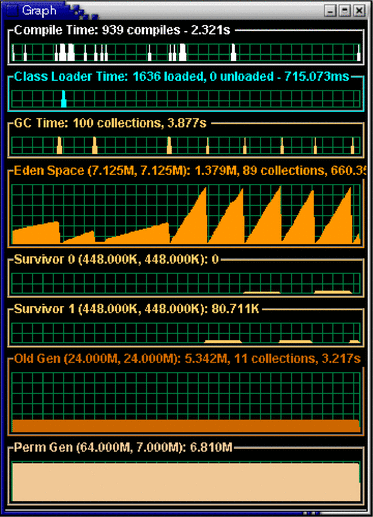Viewport: 373px width, 517px height.
Task: Click inside the Eden Space sawtooth graph
Action: (x=186, y=214)
